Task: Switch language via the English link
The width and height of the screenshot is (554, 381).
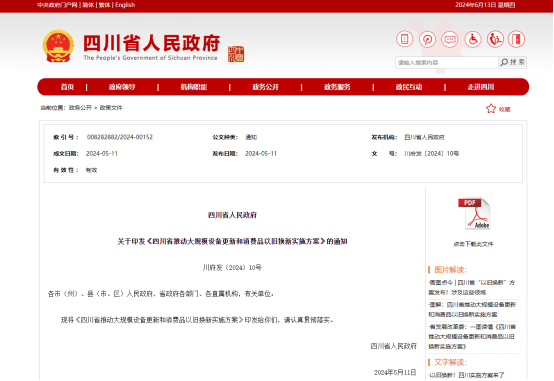Action: click(125, 5)
